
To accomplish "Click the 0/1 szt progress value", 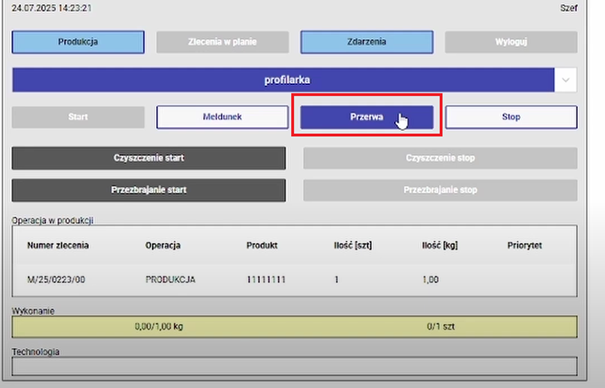I will pos(441,327).
